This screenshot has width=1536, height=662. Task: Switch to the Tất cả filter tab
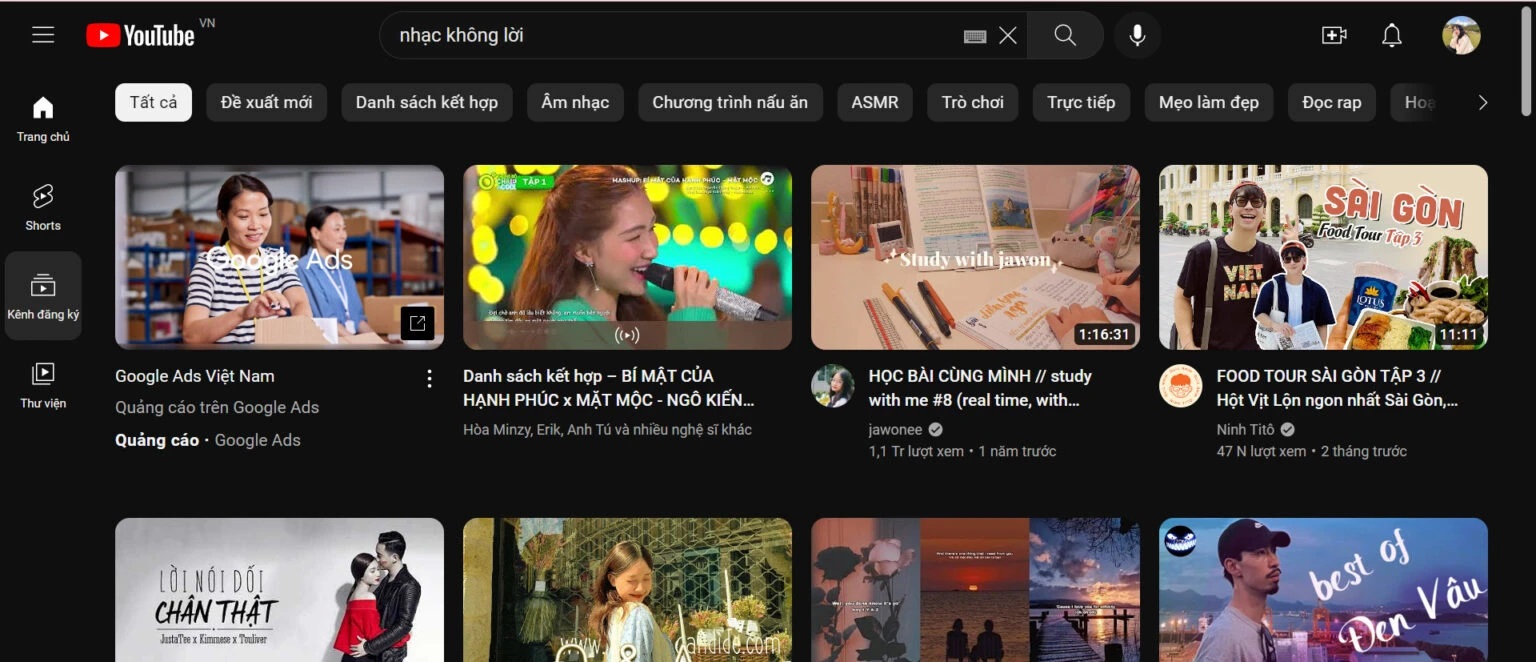pos(153,101)
